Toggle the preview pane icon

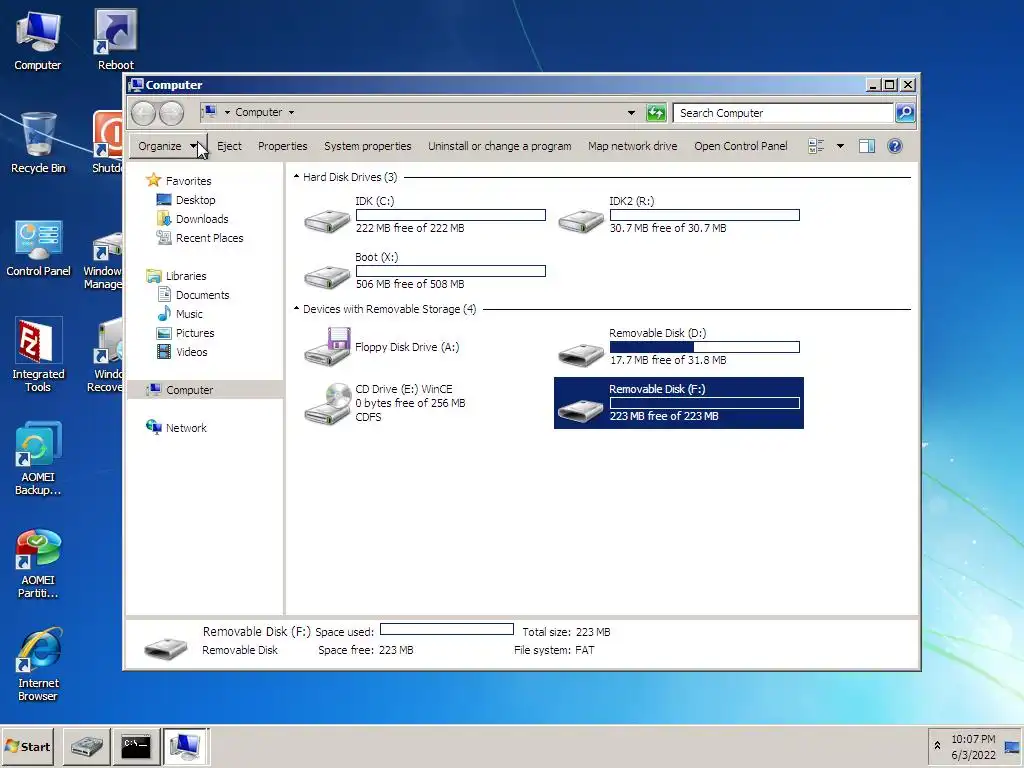coord(867,146)
